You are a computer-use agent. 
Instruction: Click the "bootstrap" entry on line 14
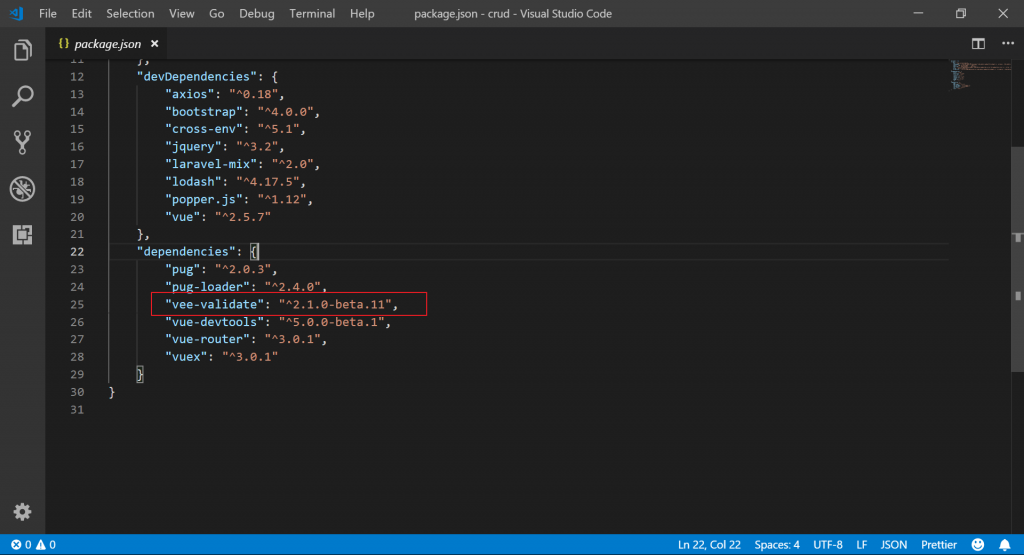pyautogui.click(x=242, y=112)
